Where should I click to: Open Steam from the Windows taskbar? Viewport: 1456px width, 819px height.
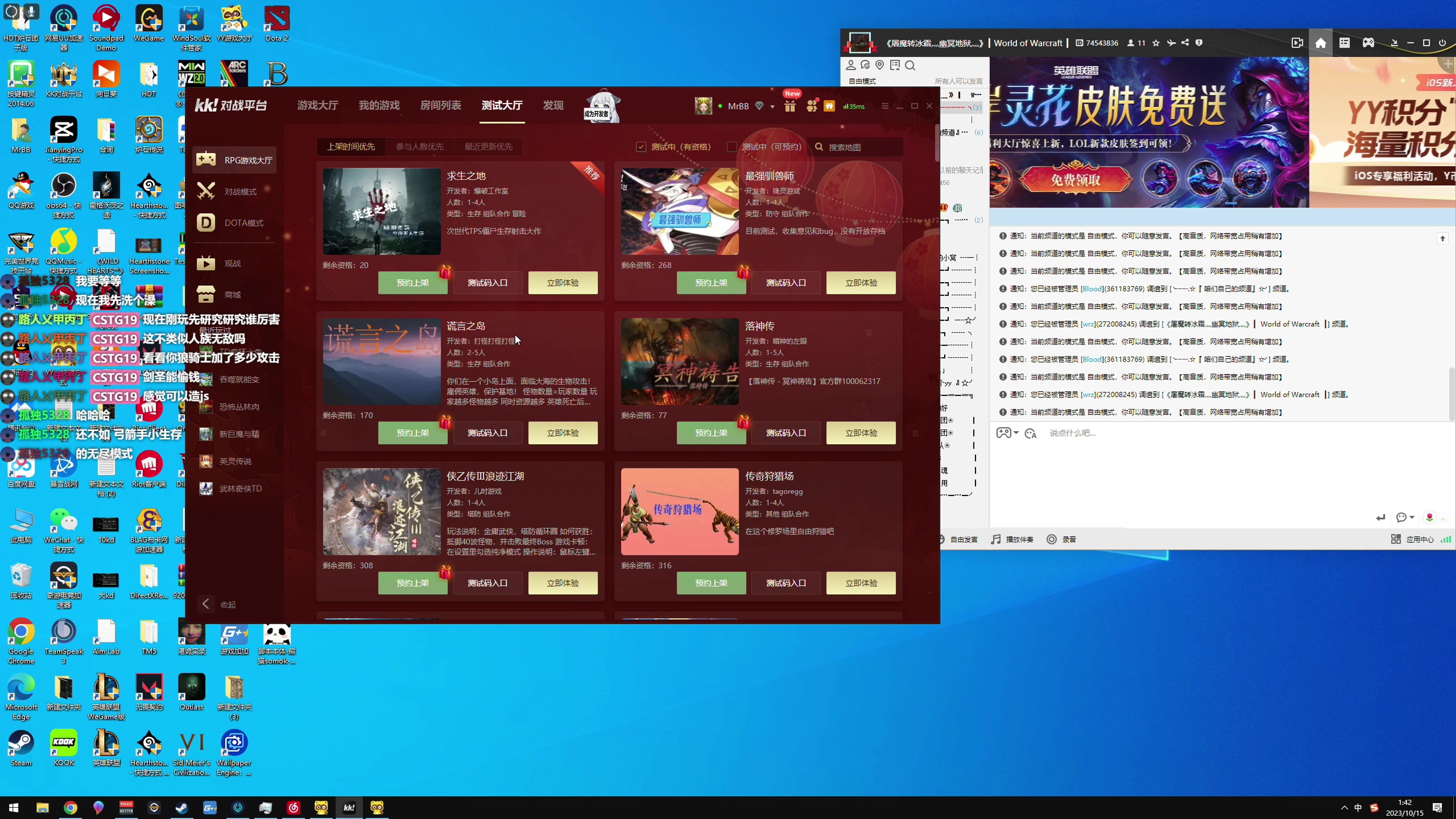pos(182,808)
